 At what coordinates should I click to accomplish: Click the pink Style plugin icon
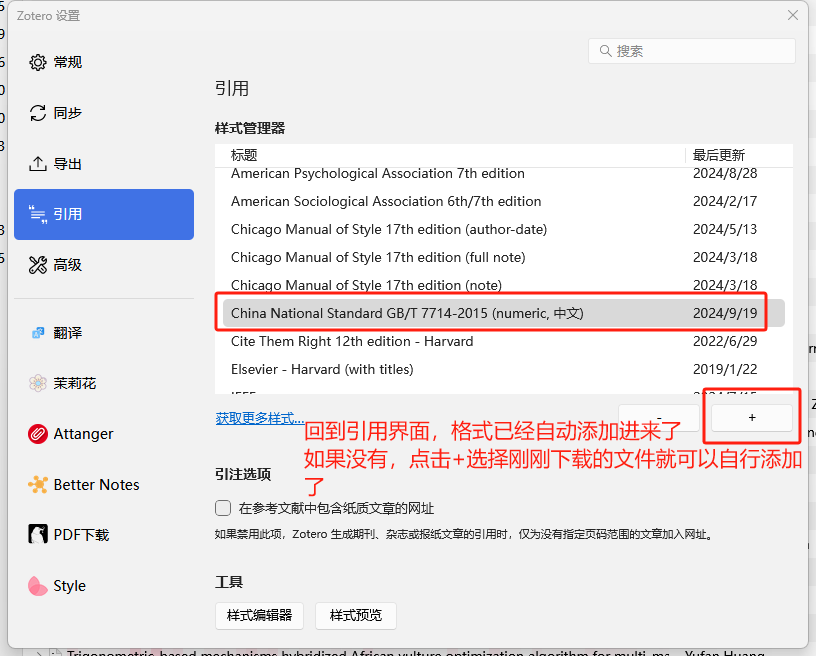(x=37, y=586)
